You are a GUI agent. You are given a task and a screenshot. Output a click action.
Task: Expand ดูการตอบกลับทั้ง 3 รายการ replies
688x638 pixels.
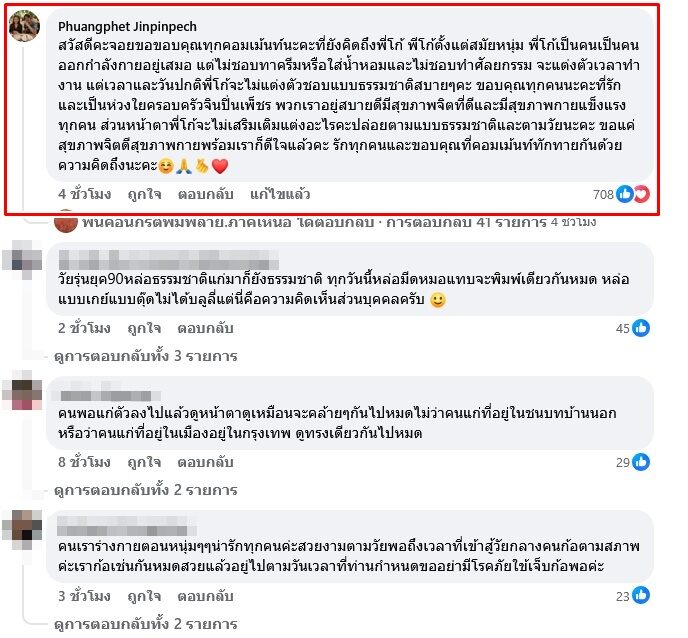146,356
